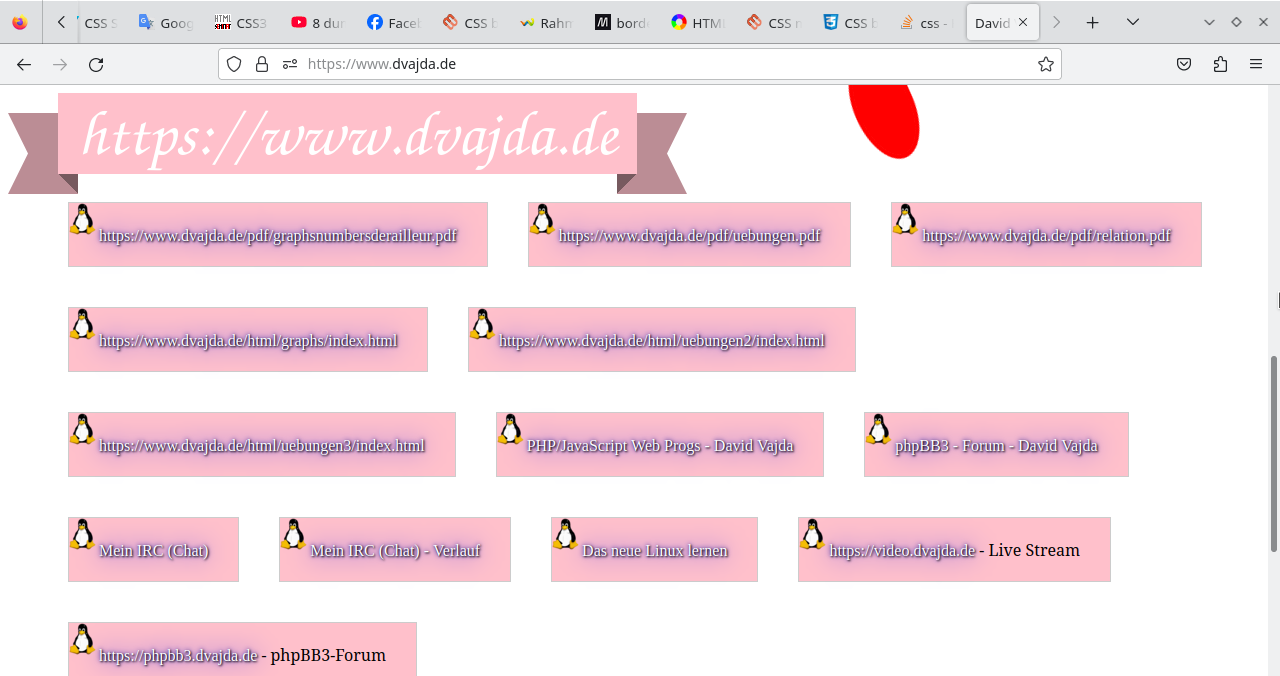Viewport: 1280px width, 676px height.
Task: Open the list all tabs dropdown
Action: pyautogui.click(x=1132, y=21)
